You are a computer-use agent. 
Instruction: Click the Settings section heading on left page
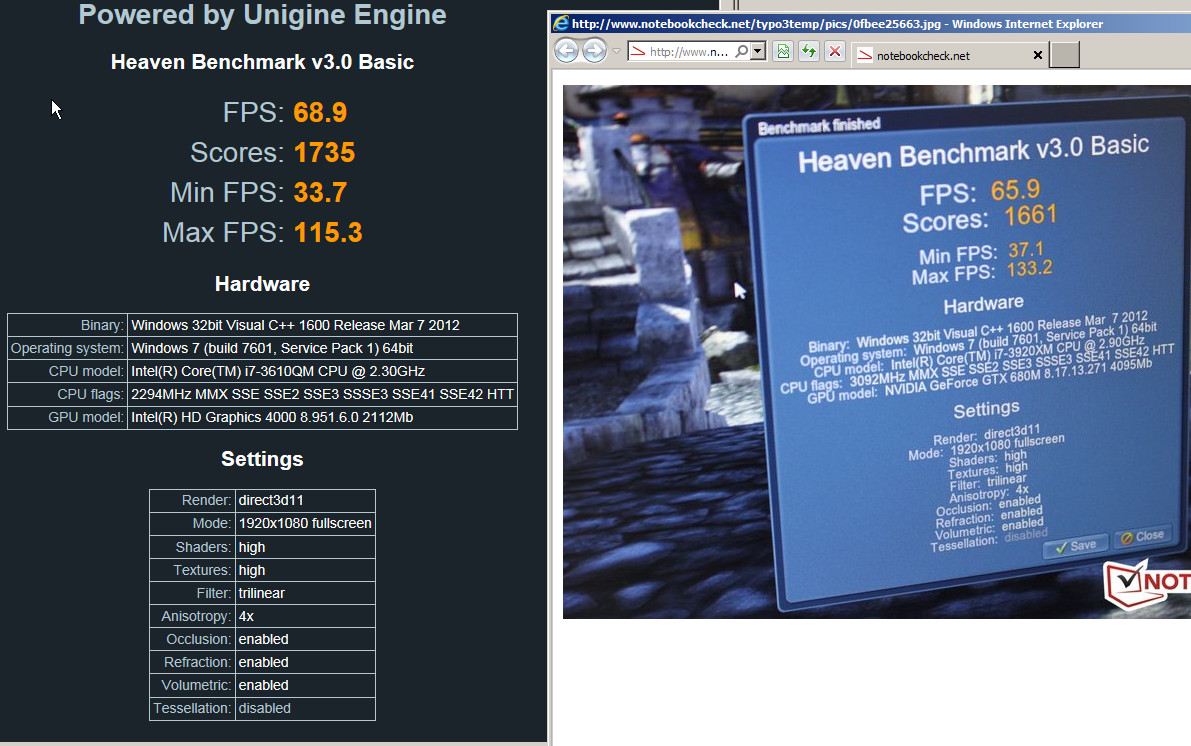tap(262, 459)
